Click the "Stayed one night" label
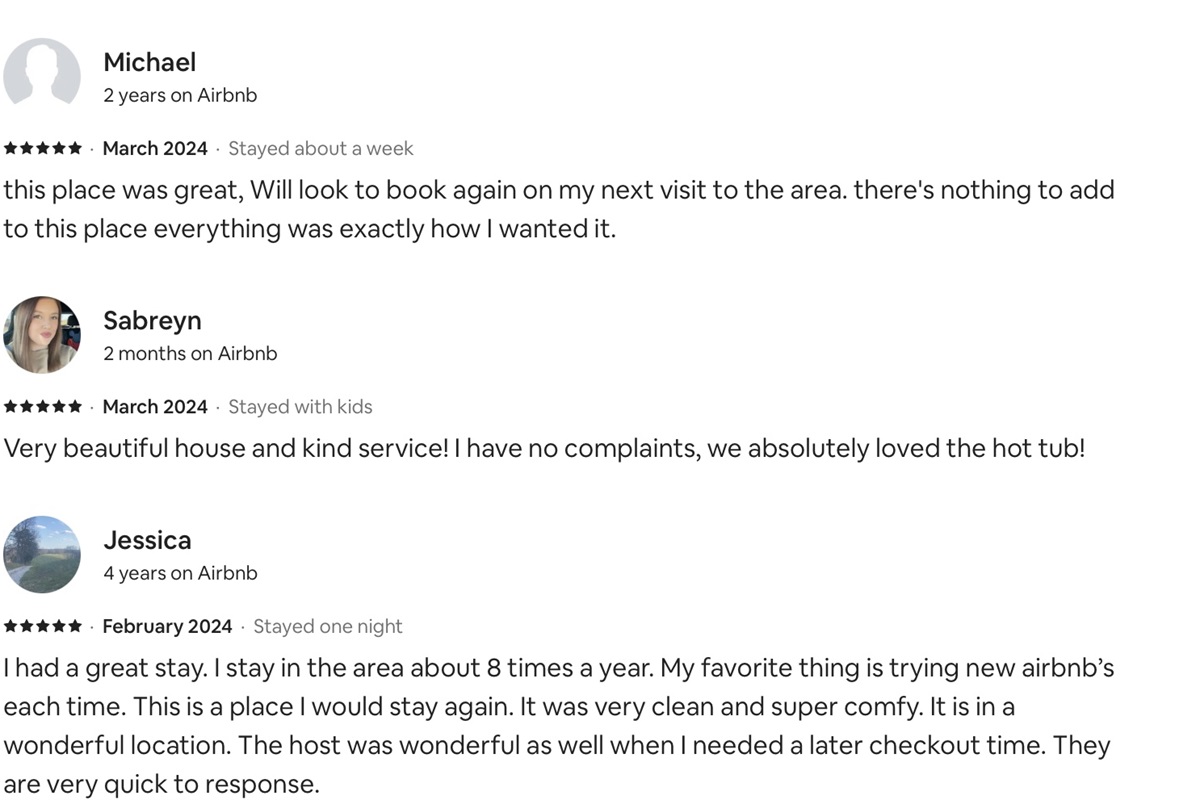The image size is (1200, 800). (328, 627)
